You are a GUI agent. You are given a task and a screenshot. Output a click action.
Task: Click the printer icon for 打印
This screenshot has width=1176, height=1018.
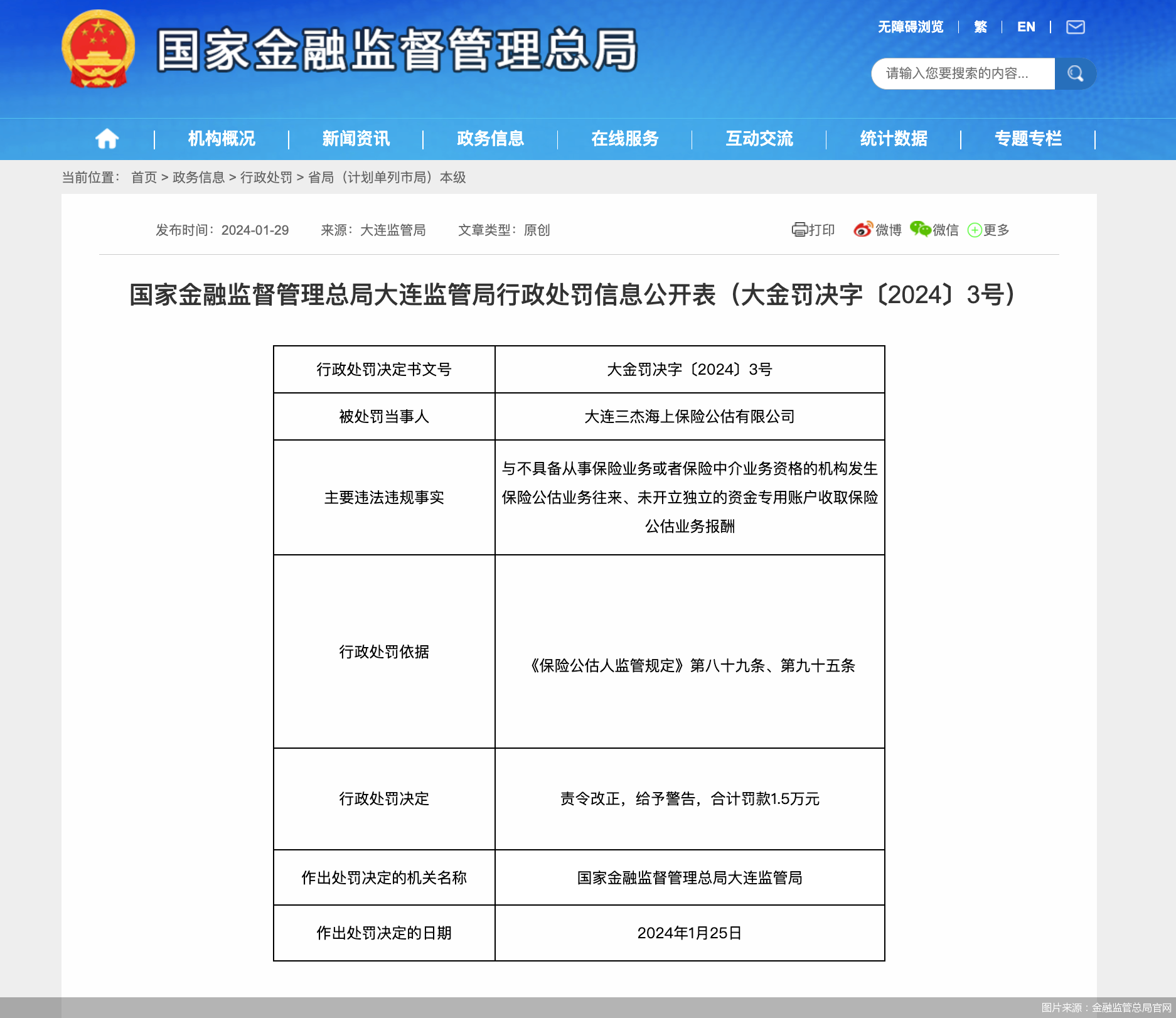(799, 230)
